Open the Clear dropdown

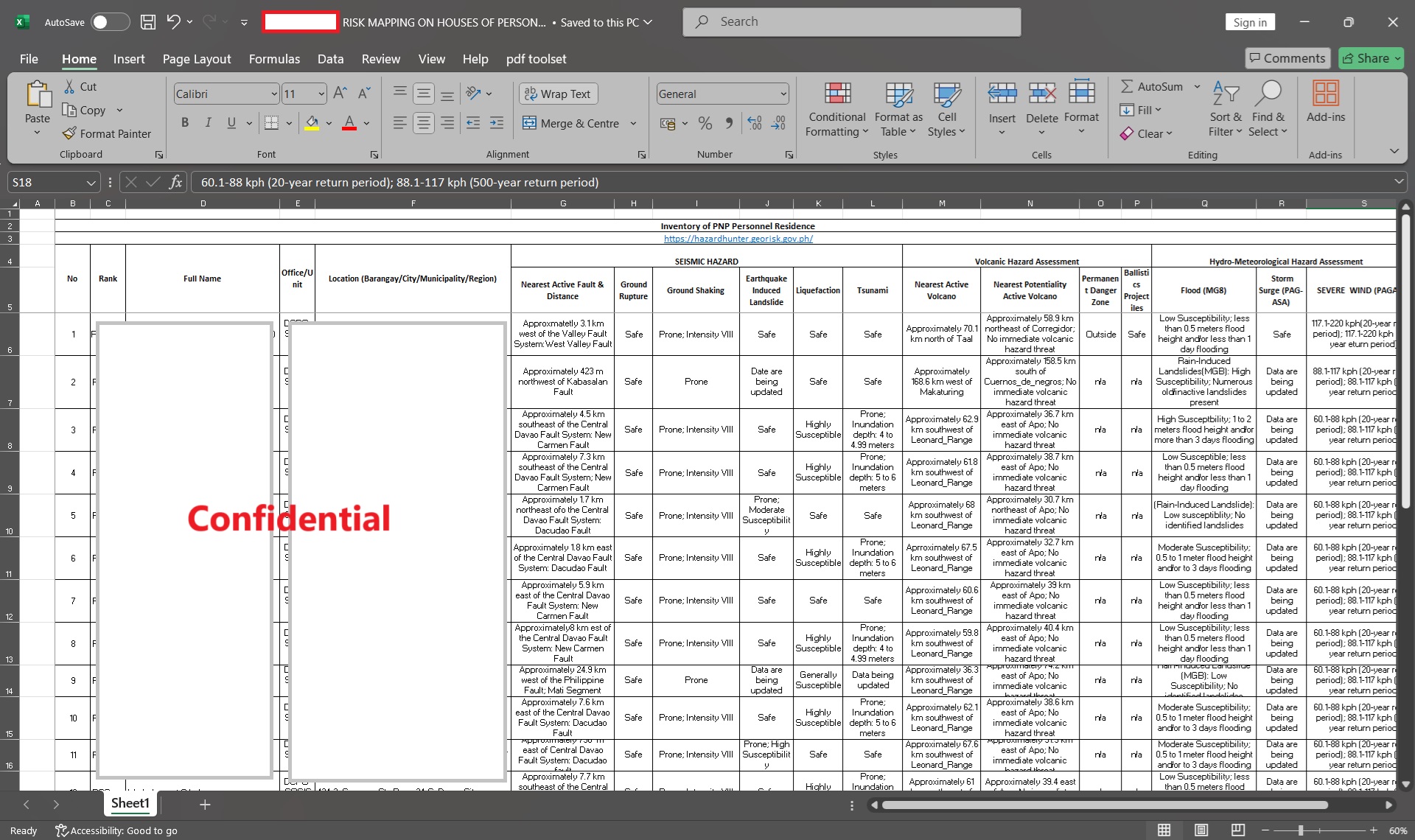pyautogui.click(x=1146, y=133)
